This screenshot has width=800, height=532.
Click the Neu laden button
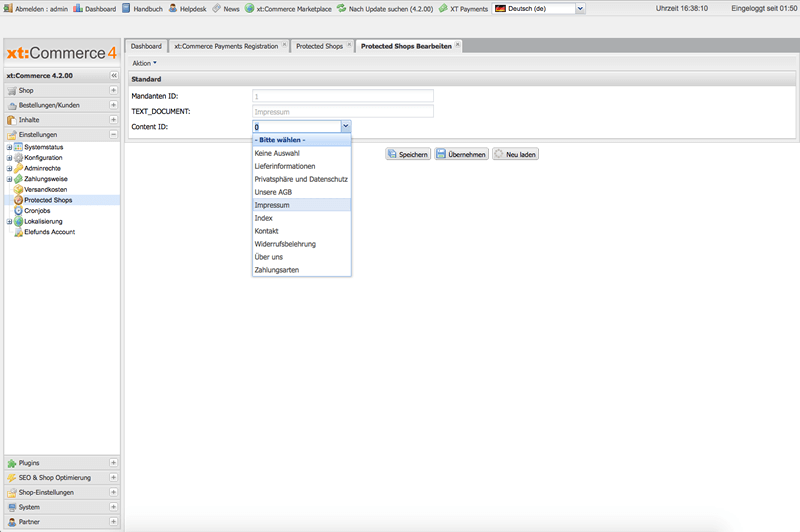click(515, 154)
